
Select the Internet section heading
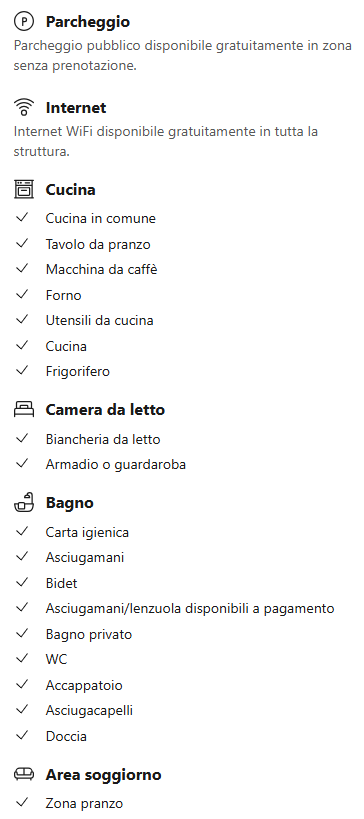[x=76, y=108]
